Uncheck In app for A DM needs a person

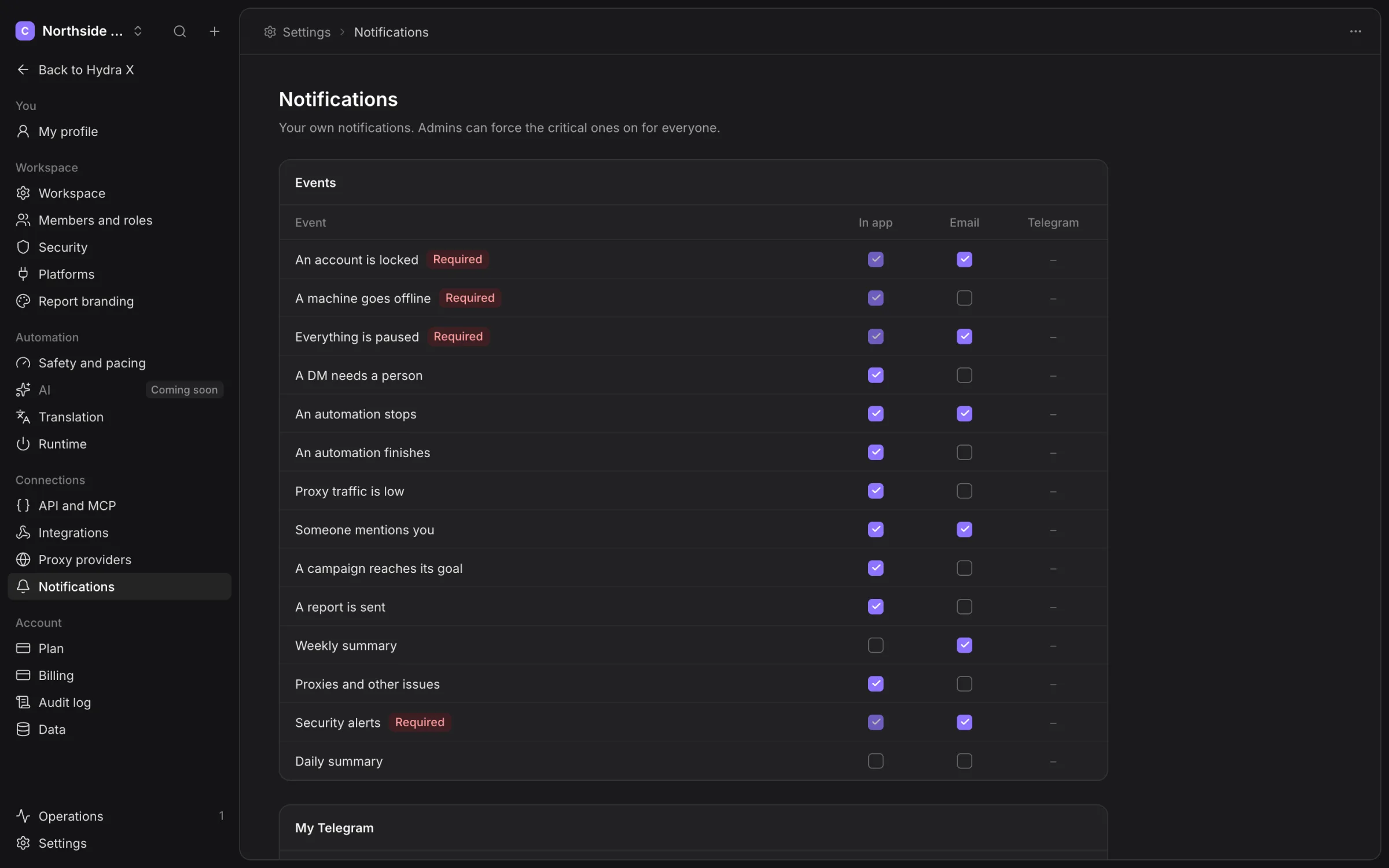(x=876, y=375)
